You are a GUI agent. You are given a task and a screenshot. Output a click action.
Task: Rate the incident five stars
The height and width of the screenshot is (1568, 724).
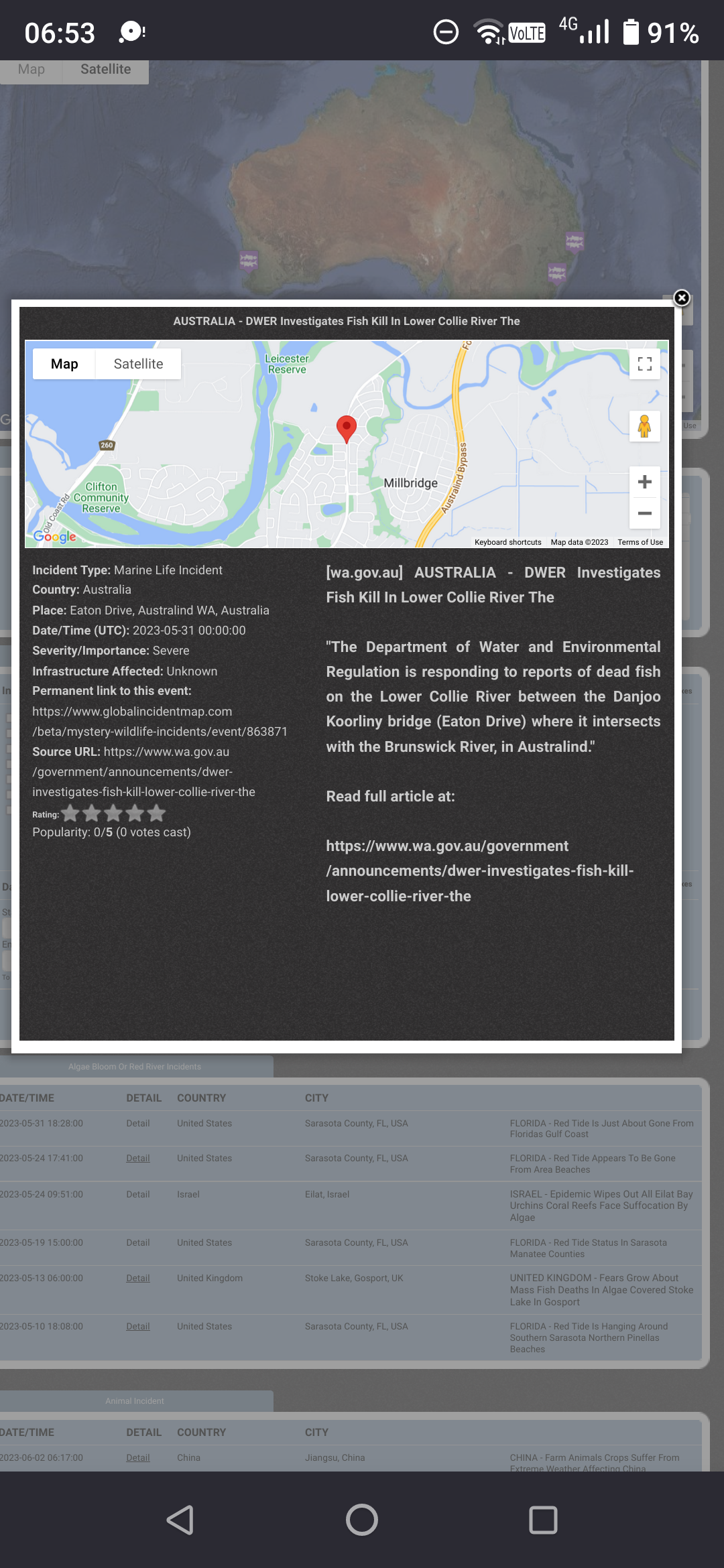156,813
